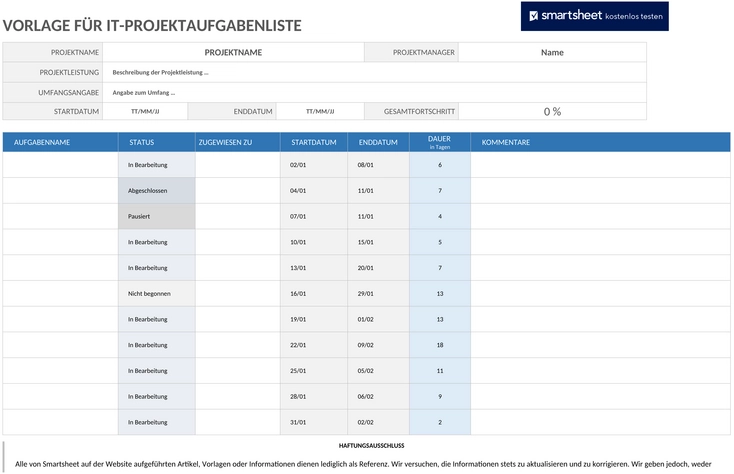734x474 pixels.
Task: Click end date 02/02 cell
Action: 378,422
